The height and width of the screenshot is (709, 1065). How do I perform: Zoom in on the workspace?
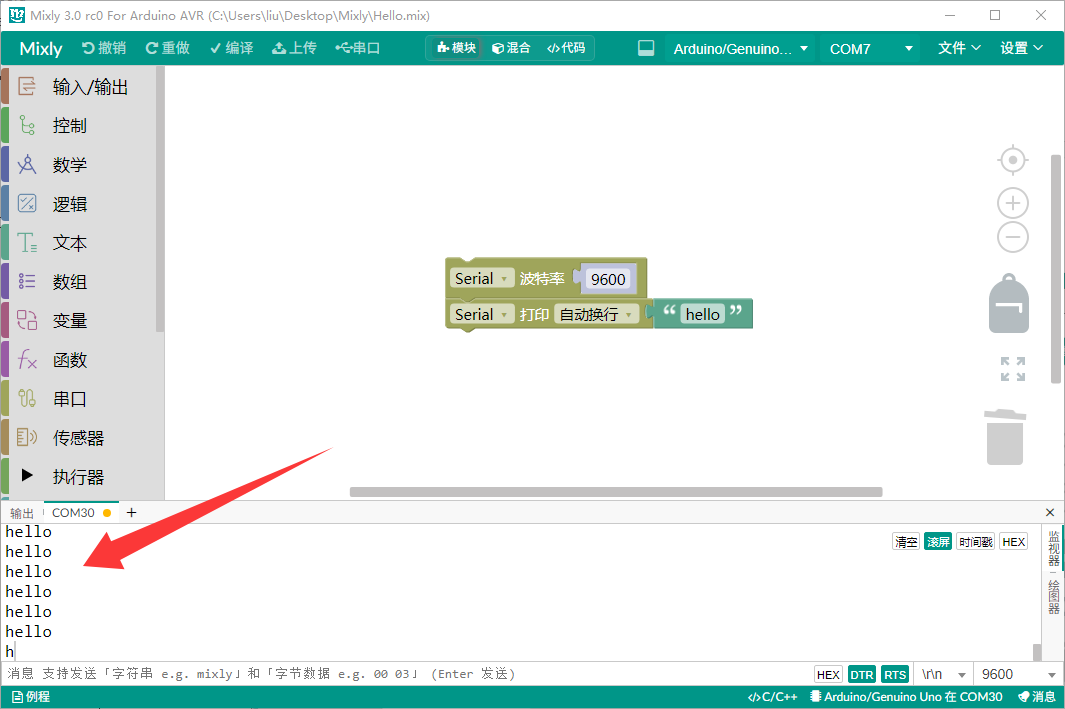(1013, 203)
